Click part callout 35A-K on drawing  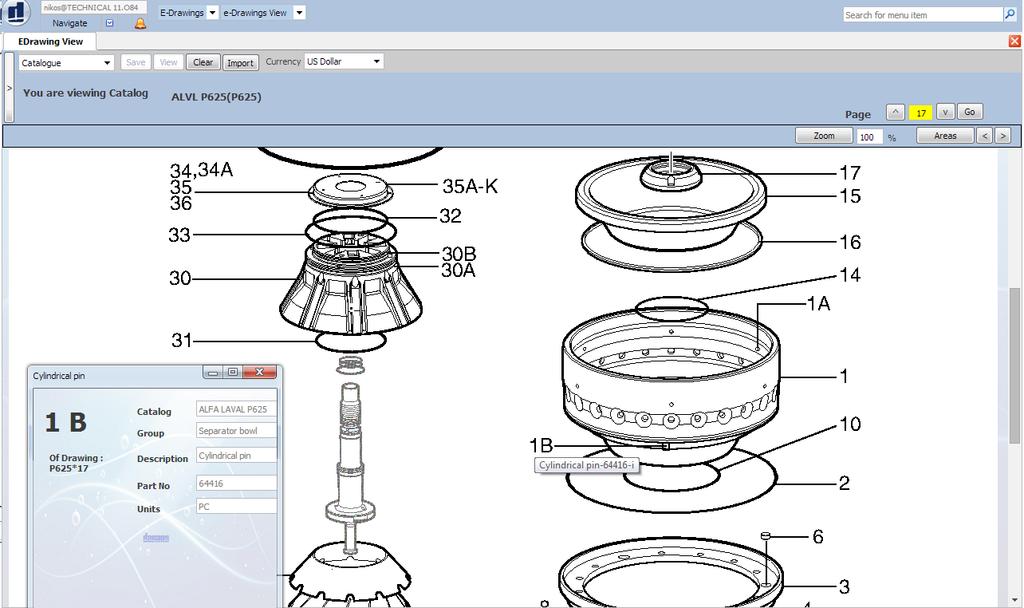470,187
